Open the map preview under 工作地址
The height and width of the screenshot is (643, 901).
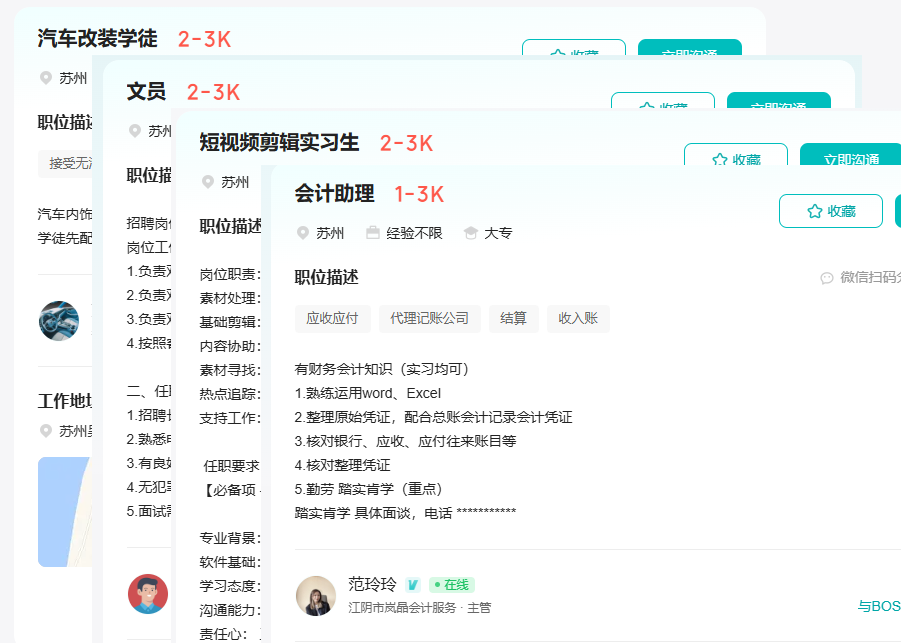point(64,511)
